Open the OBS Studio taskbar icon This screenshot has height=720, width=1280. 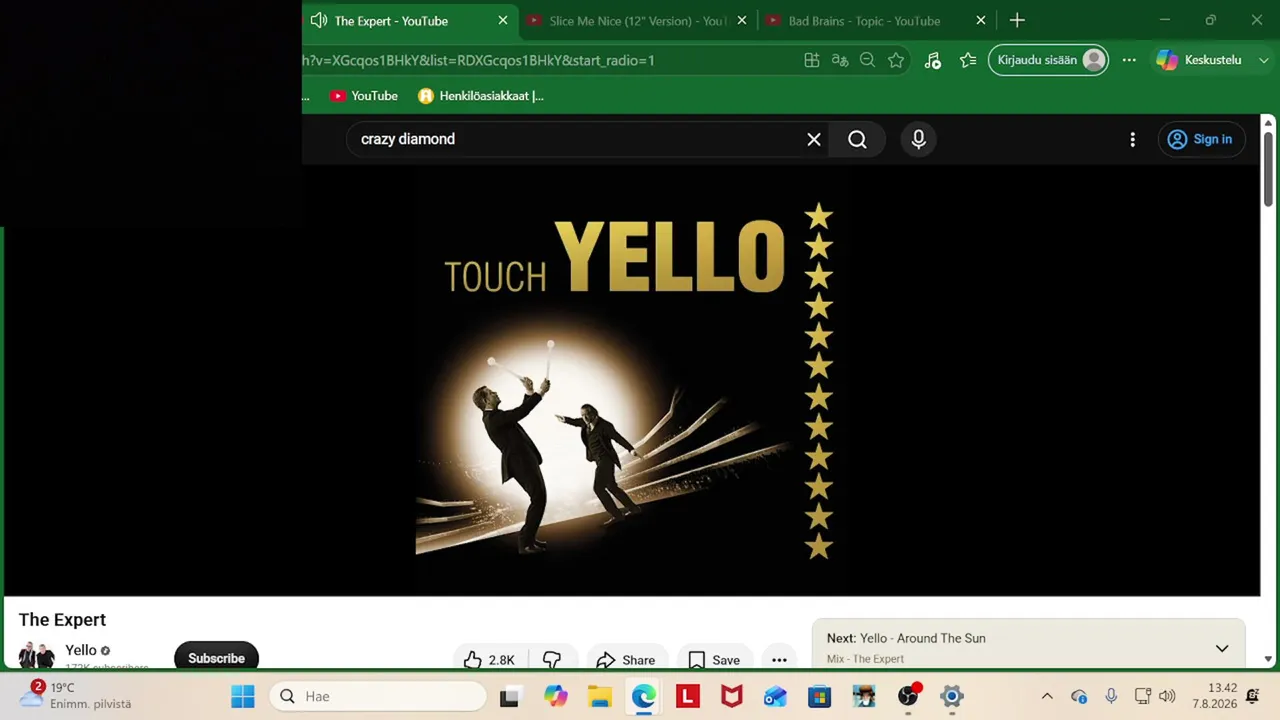[908, 696]
